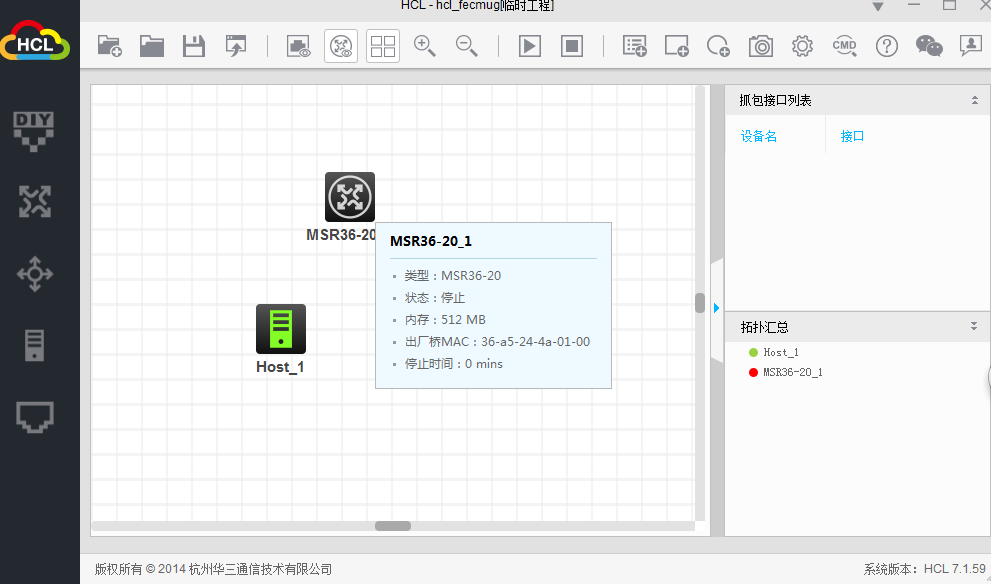
Task: Click the copyright 版权所有 status text
Action: point(214,569)
